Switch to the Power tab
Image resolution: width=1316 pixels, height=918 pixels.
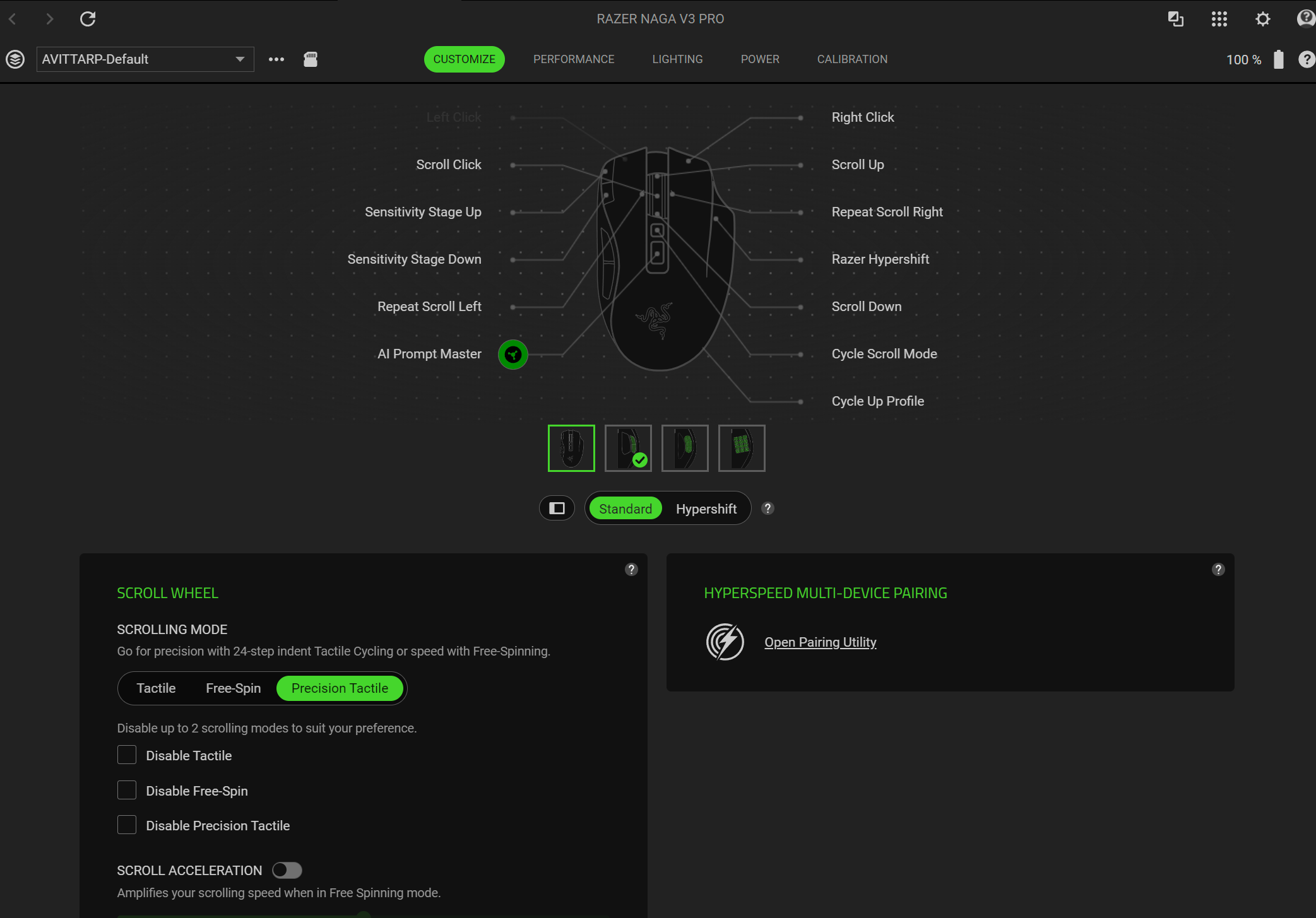click(760, 59)
